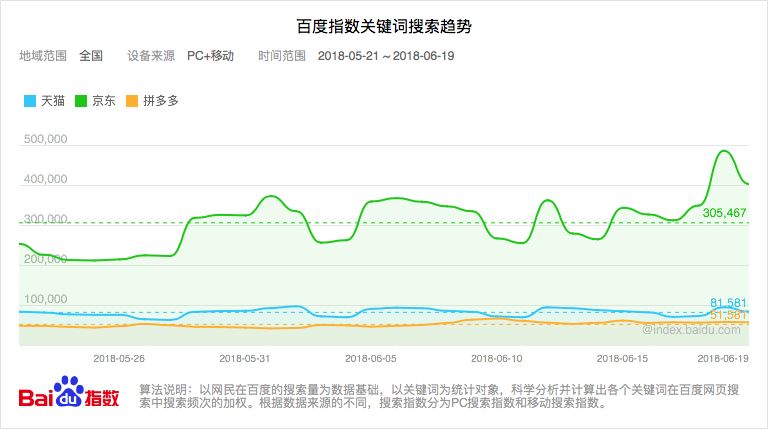Click the 100,000 y-axis label
The width and height of the screenshot is (768, 429).
click(46, 299)
